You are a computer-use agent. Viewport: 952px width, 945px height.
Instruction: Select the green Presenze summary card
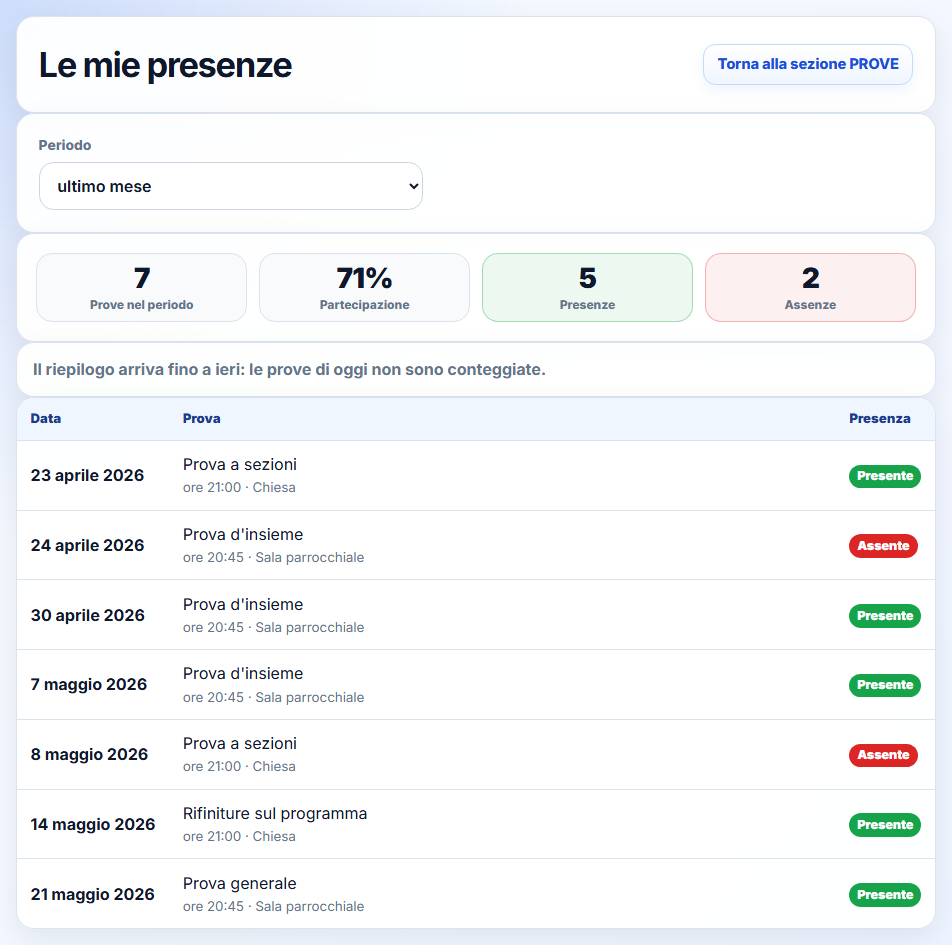(x=587, y=287)
